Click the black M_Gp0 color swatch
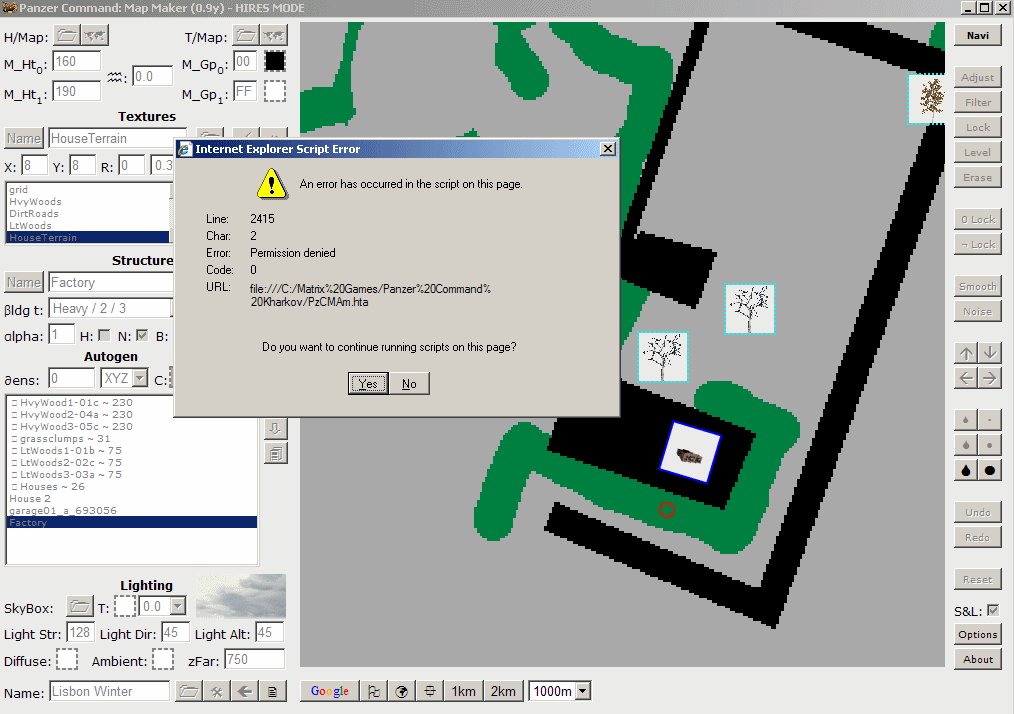Screen dimensions: 1014x714 tap(275, 61)
